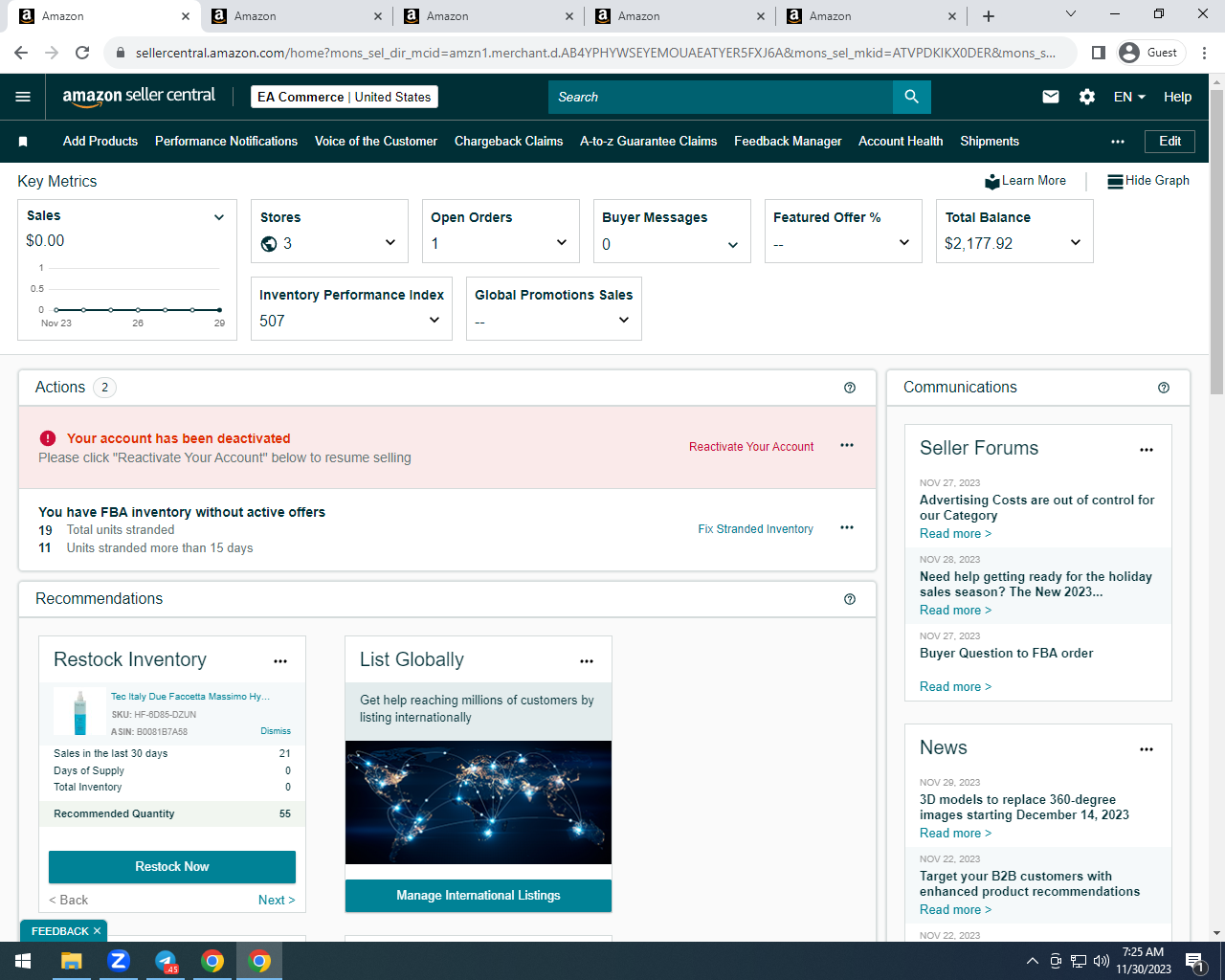Viewport: 1225px width, 980px height.
Task: Open Shipments in favorites bar
Action: 990,142
